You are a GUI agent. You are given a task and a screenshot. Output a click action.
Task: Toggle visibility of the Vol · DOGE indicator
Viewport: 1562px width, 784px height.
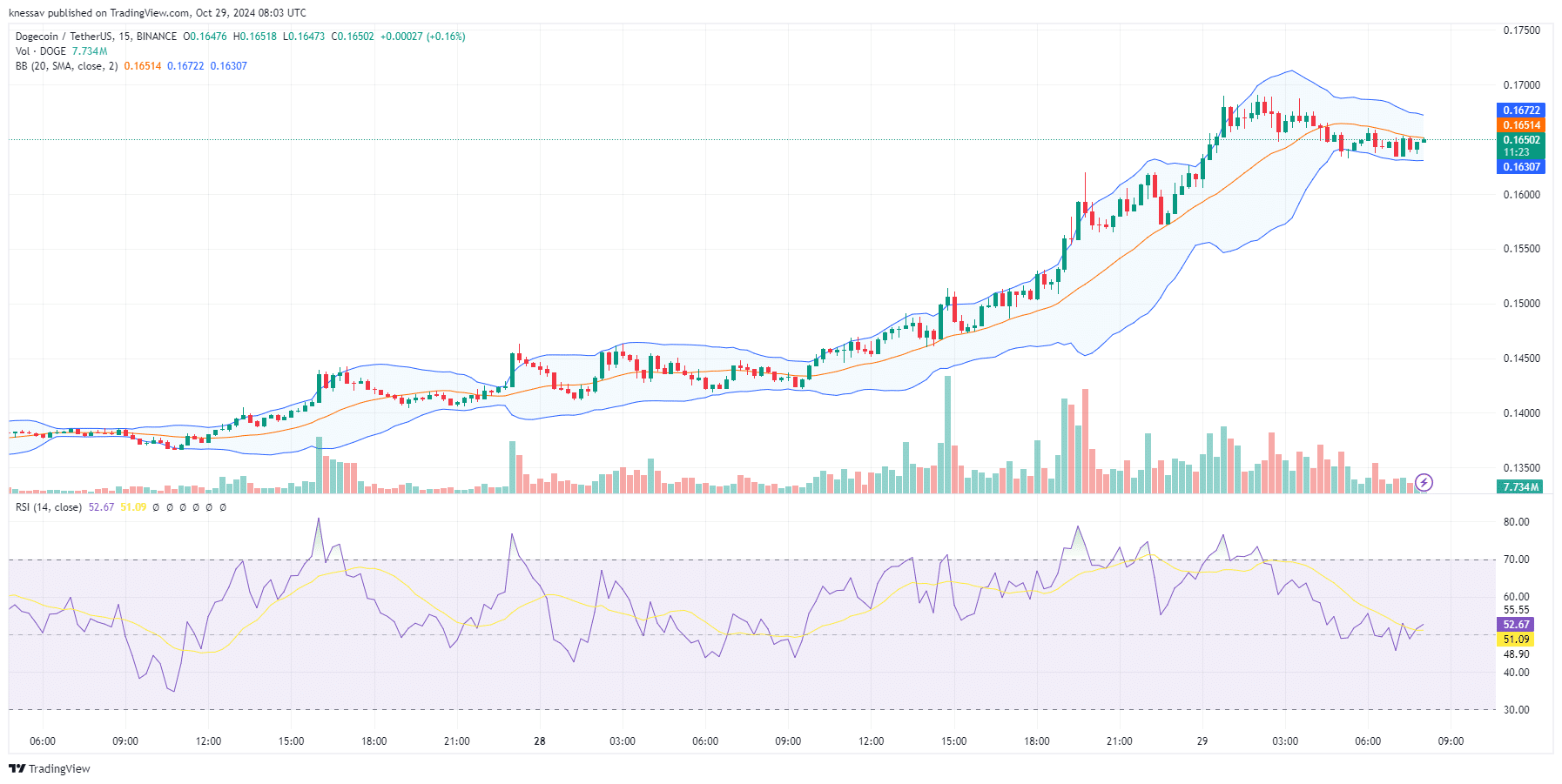(39, 50)
